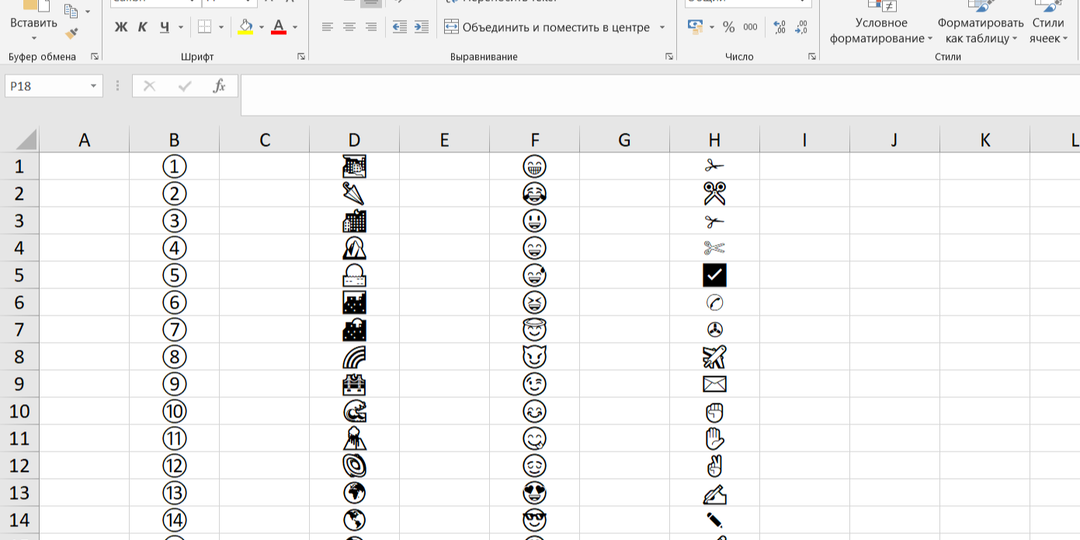Select row 12 header

19,466
